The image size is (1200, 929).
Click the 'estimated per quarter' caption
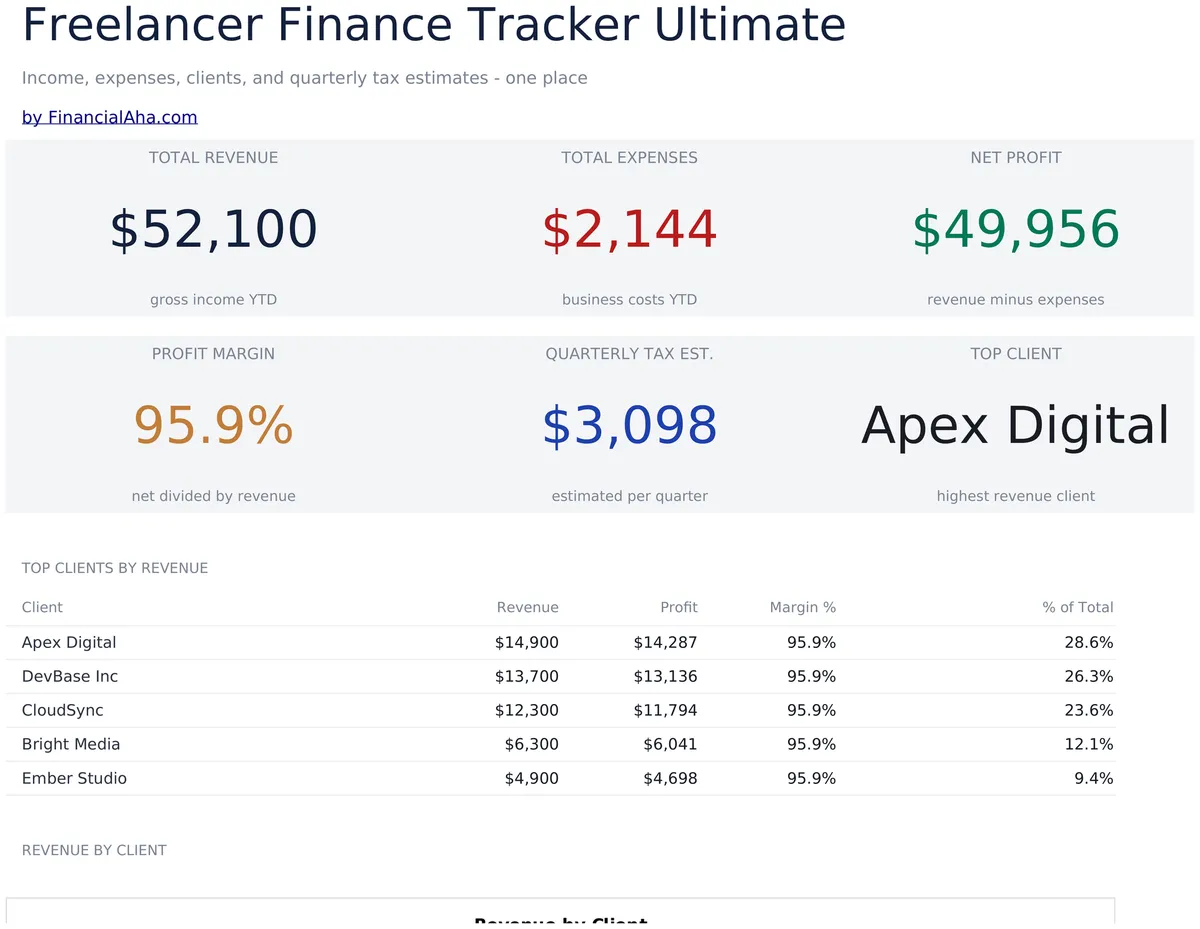click(630, 496)
